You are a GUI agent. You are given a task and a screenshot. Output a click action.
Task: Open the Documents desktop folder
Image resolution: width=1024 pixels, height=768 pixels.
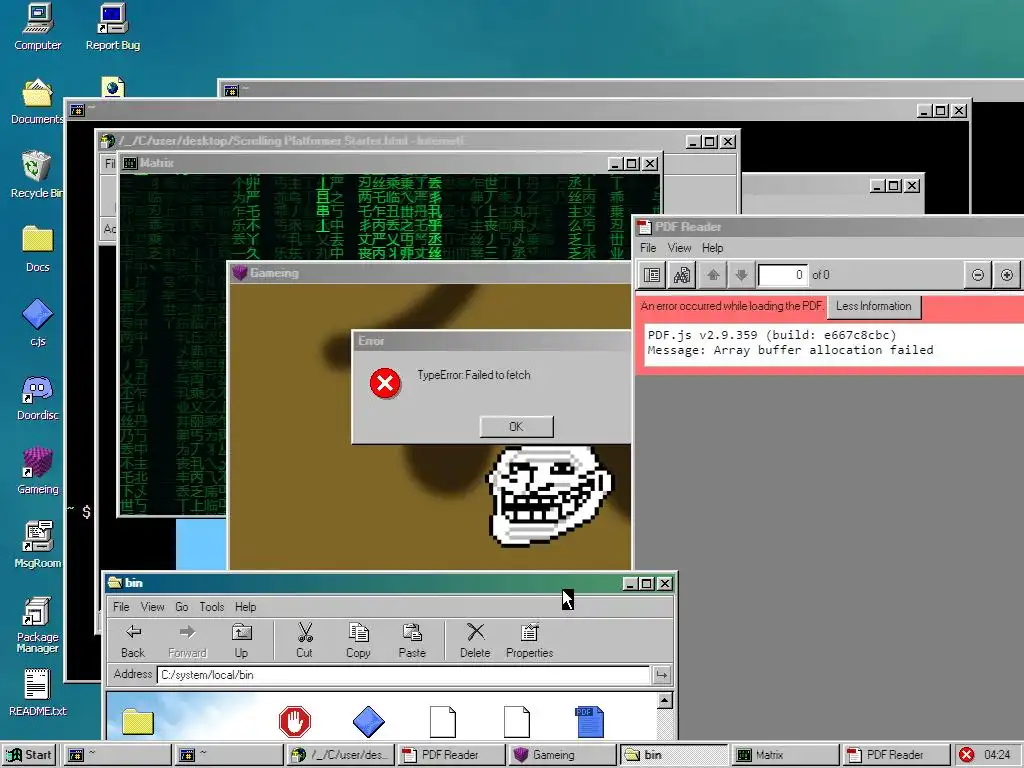tap(37, 102)
